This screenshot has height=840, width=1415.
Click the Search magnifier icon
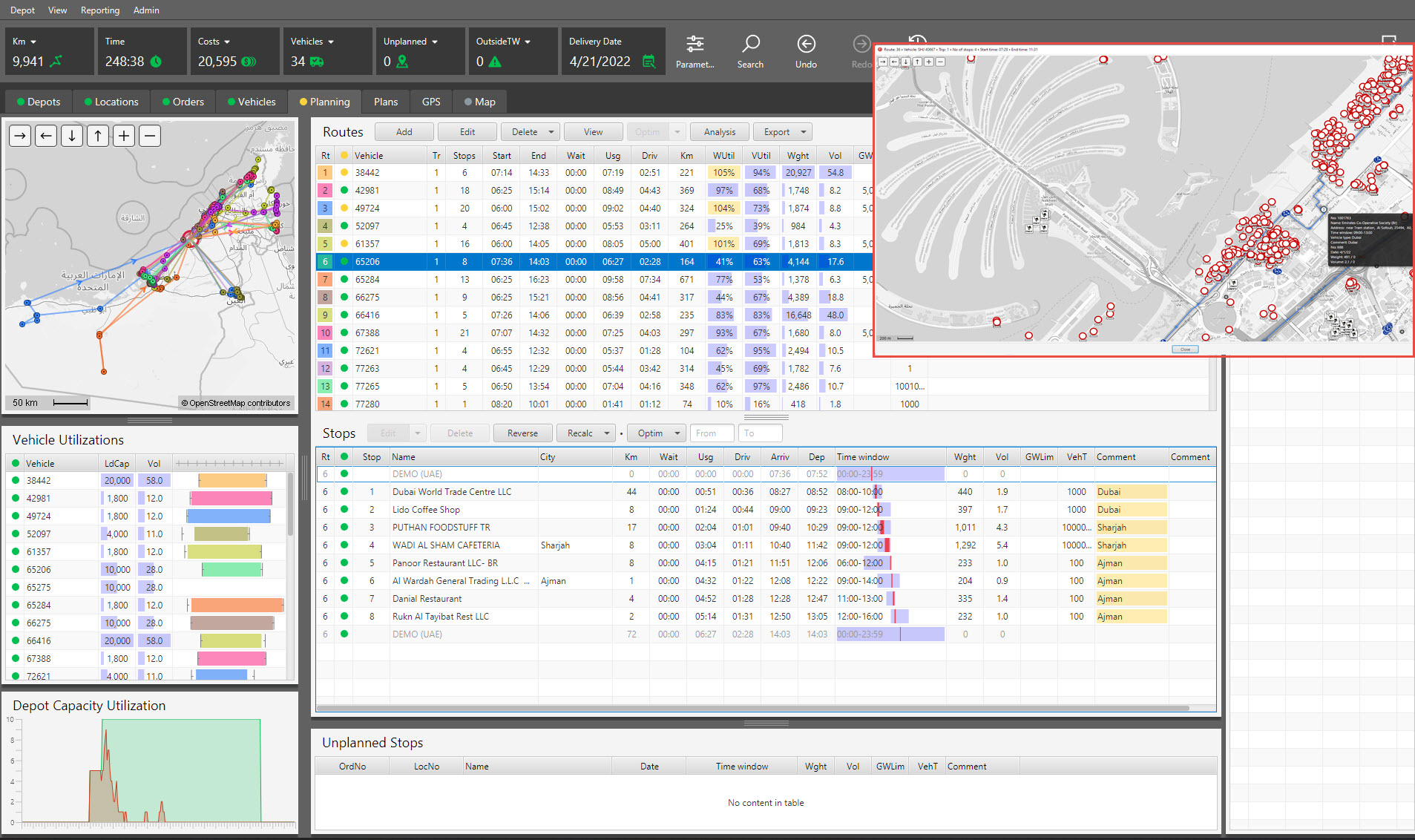tap(750, 44)
